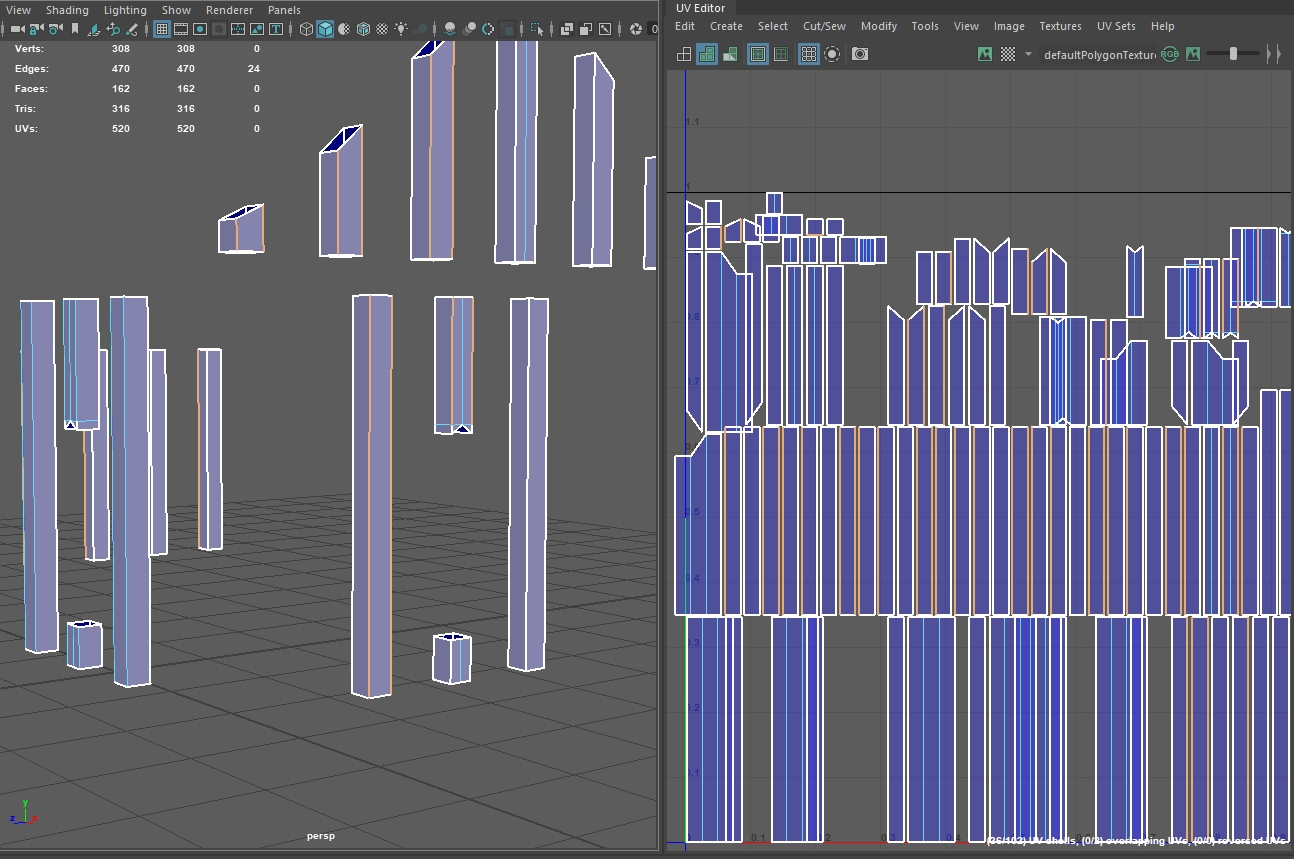Viewport: 1294px width, 859px height.
Task: Open defaultPolygonTexture selection field
Action: [x=1098, y=54]
